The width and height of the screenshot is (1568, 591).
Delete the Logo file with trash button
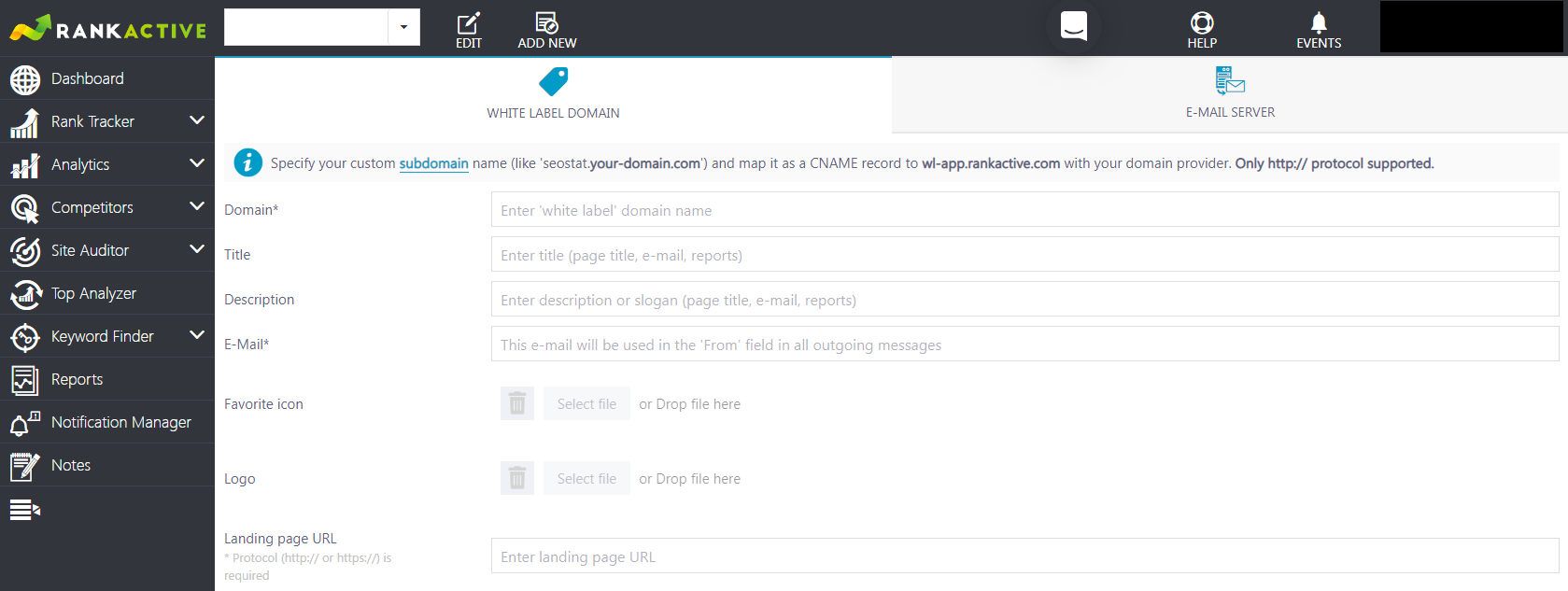517,478
